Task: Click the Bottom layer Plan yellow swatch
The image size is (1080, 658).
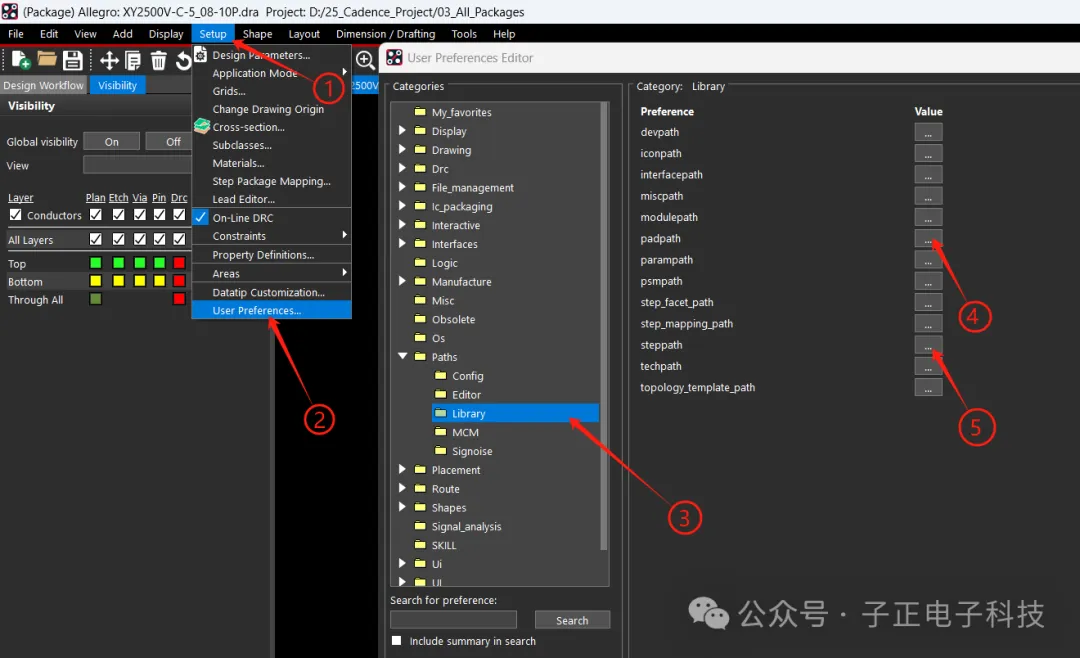Action: tap(96, 280)
